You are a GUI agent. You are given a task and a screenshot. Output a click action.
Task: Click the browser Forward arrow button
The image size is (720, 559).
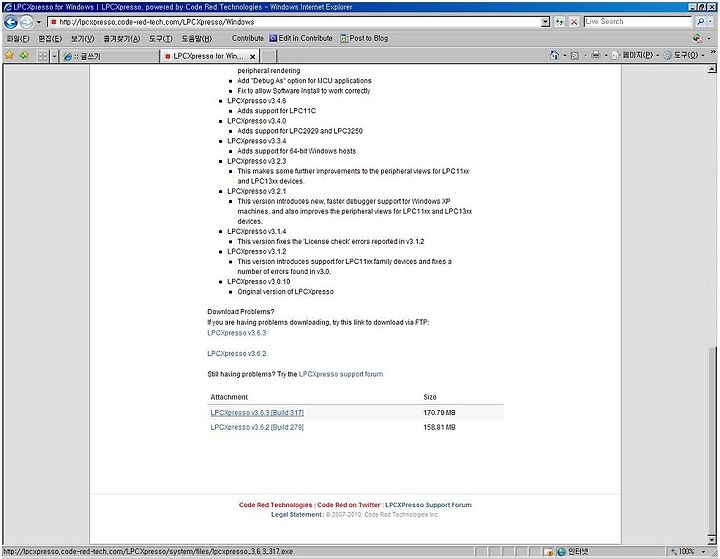[x=26, y=22]
